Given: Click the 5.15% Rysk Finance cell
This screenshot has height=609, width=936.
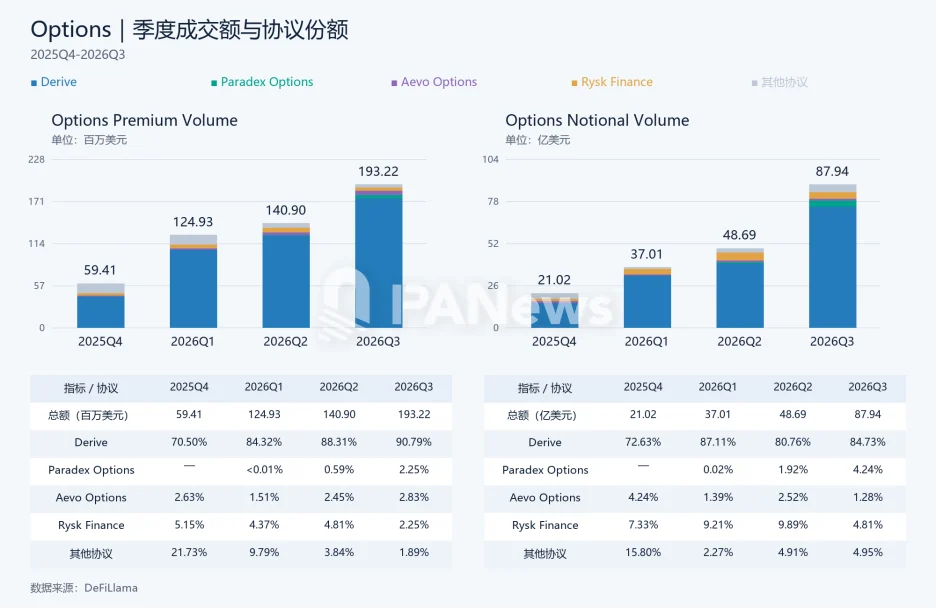Looking at the screenshot, I should [189, 525].
